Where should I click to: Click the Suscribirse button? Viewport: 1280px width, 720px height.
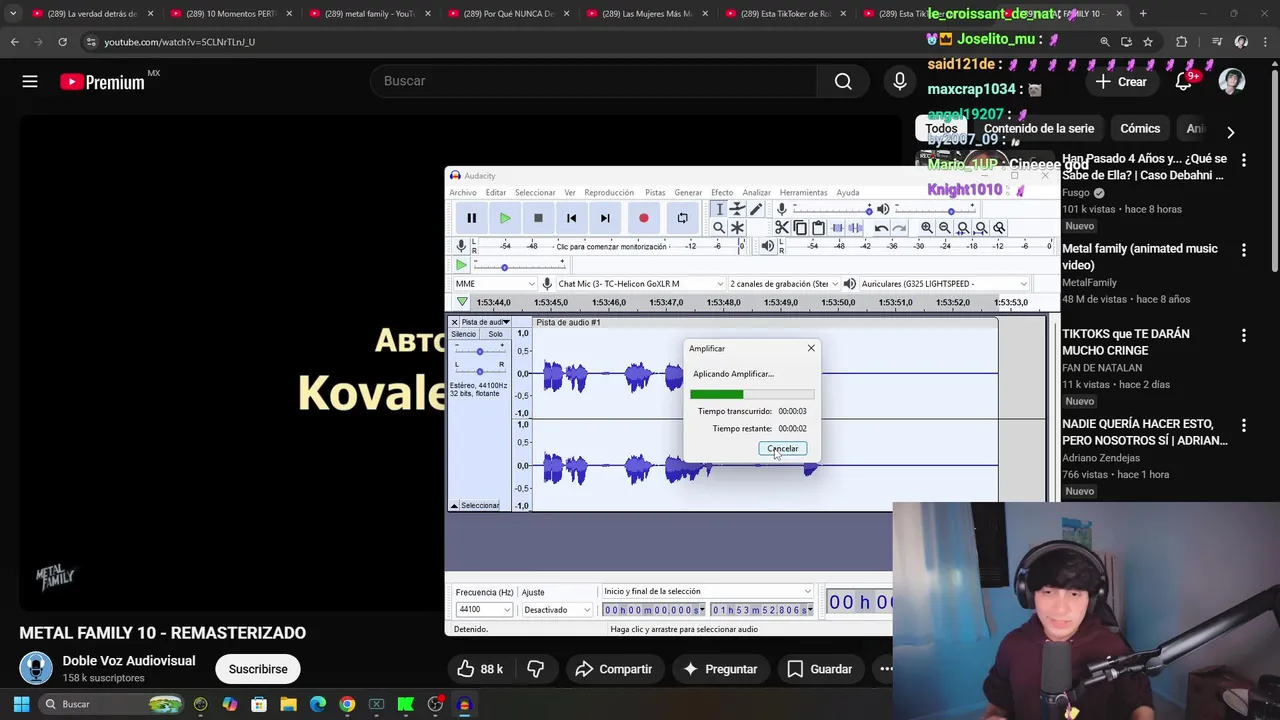pos(258,669)
